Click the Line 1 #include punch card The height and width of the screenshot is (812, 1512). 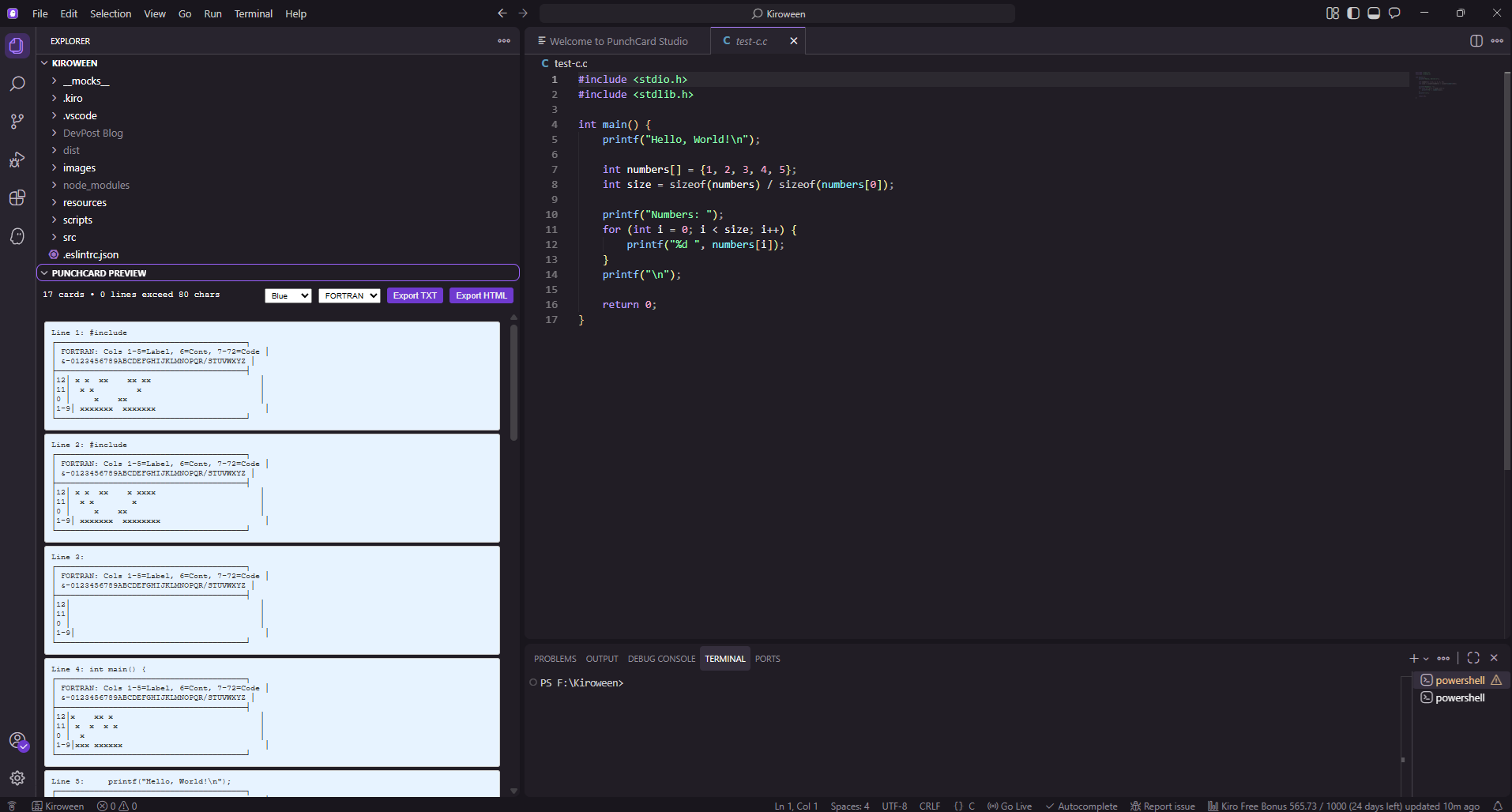point(272,376)
